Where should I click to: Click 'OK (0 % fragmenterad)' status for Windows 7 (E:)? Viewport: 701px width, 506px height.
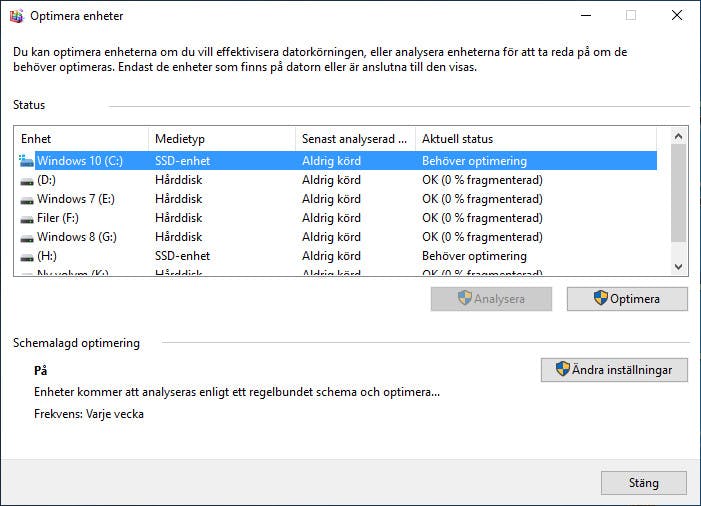(x=482, y=199)
